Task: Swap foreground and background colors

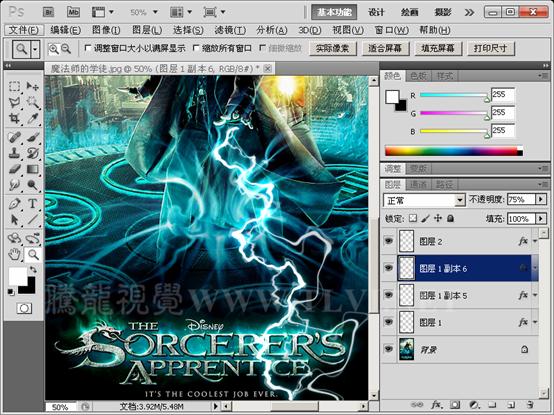Action: click(33, 270)
